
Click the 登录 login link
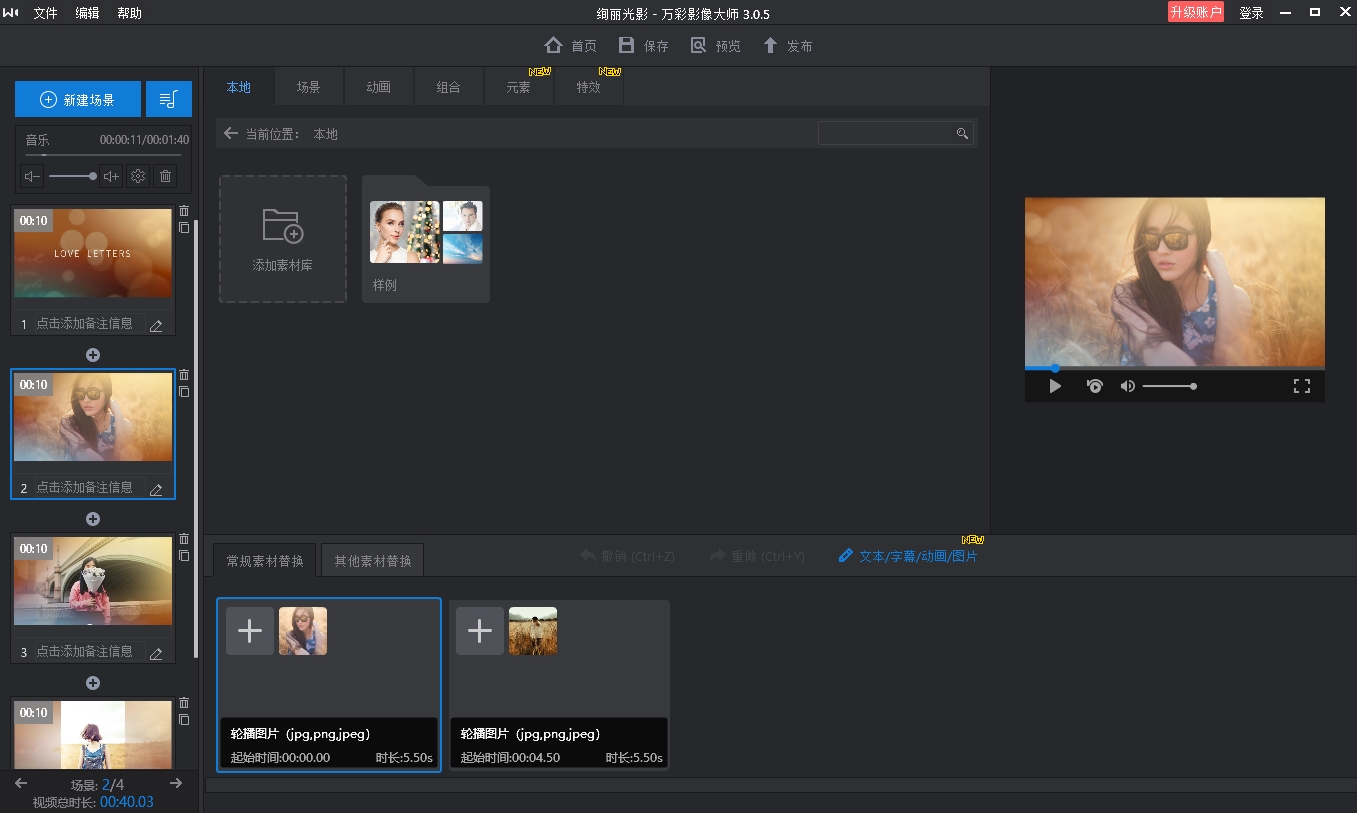pos(1251,13)
